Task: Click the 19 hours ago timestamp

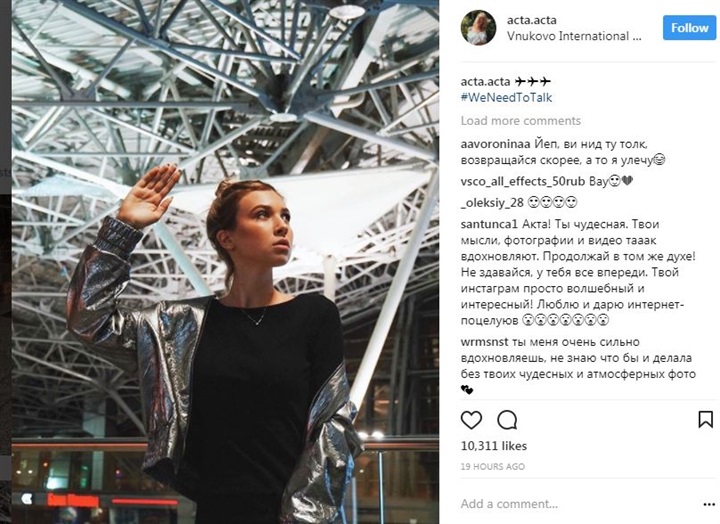Action: tap(492, 467)
